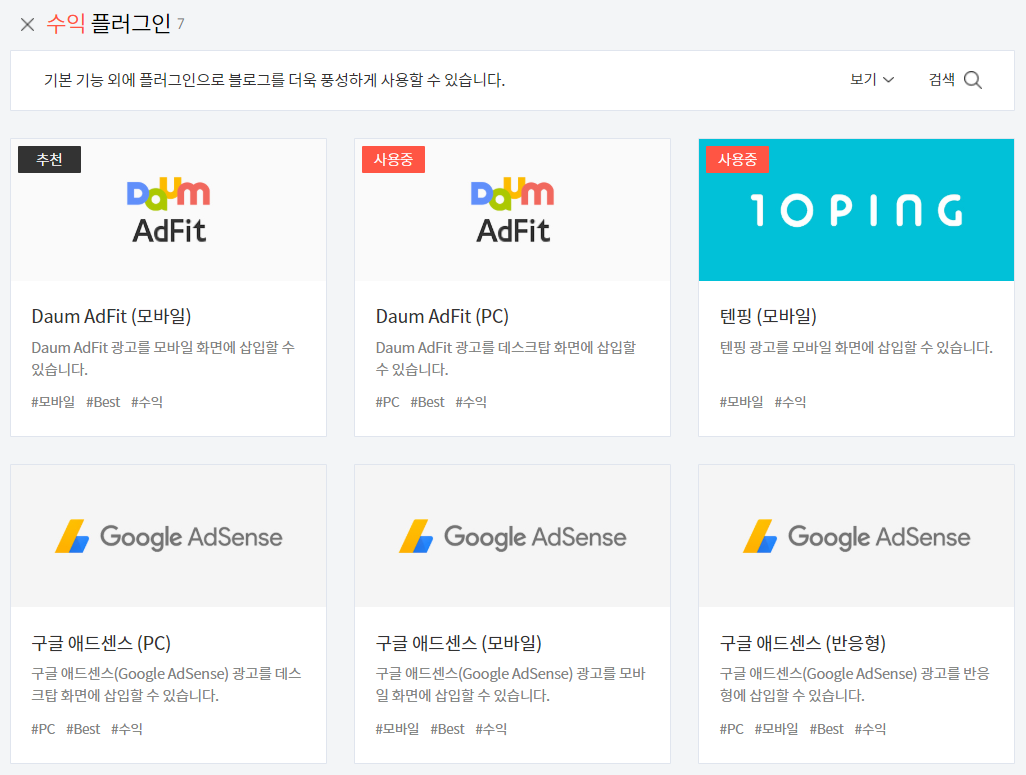Click the plugin intro sentence in top bar
This screenshot has width=1026, height=775.
coord(274,80)
